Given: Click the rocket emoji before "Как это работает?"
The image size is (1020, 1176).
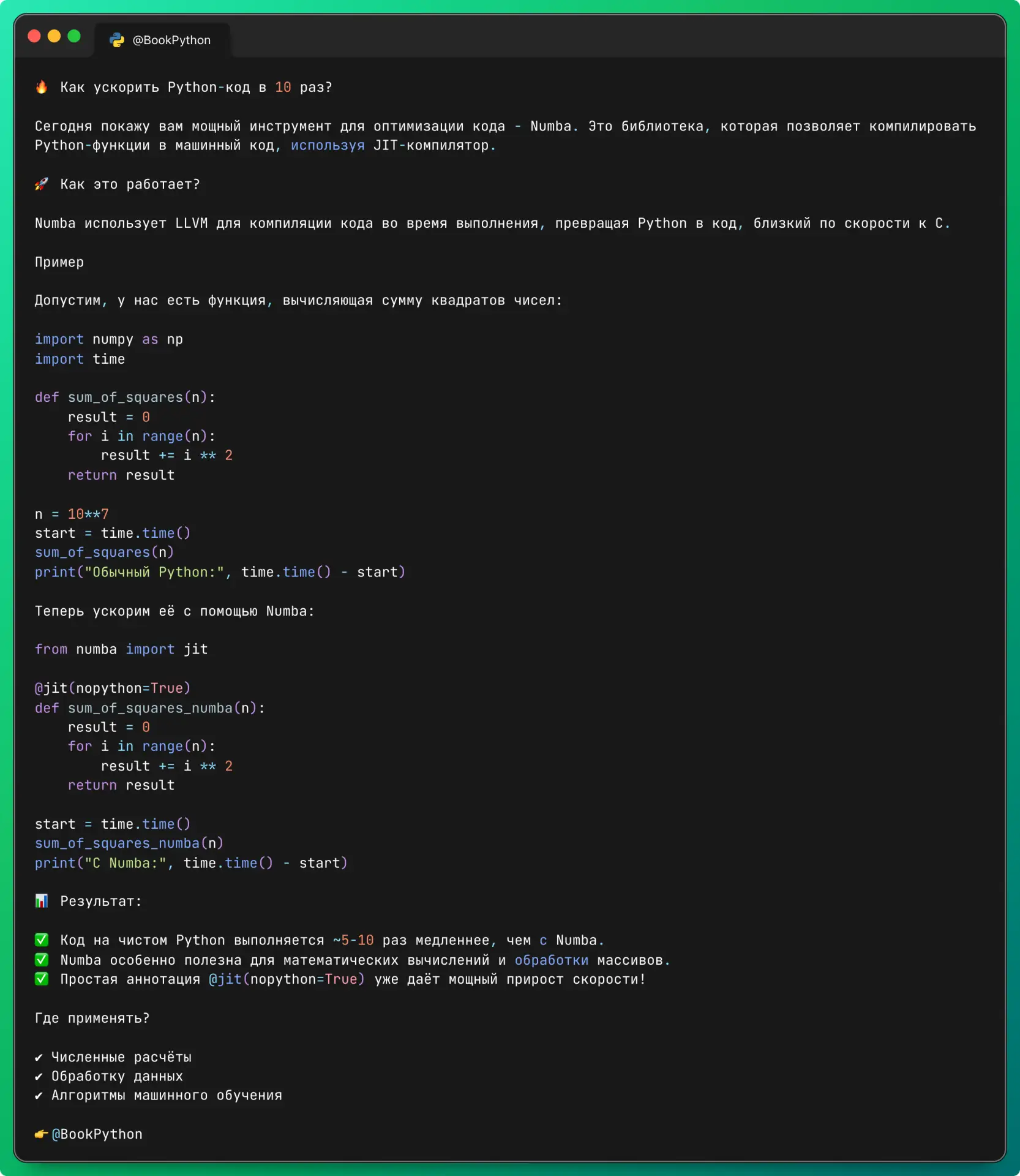Looking at the screenshot, I should point(42,184).
